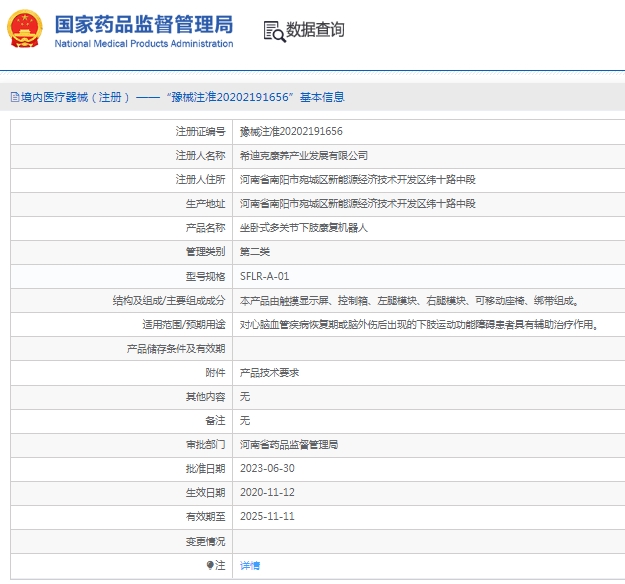Click the 型号规格 label
The image size is (625, 584).
(x=205, y=276)
